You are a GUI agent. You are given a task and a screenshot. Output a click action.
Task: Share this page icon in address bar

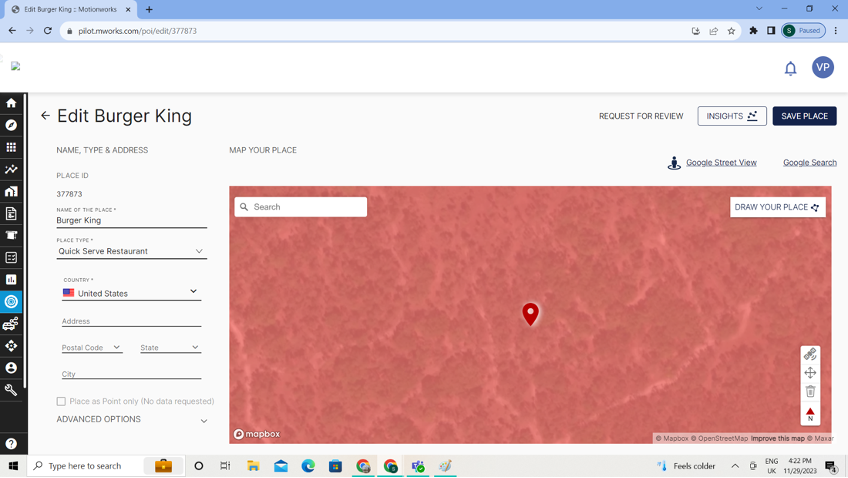point(713,31)
